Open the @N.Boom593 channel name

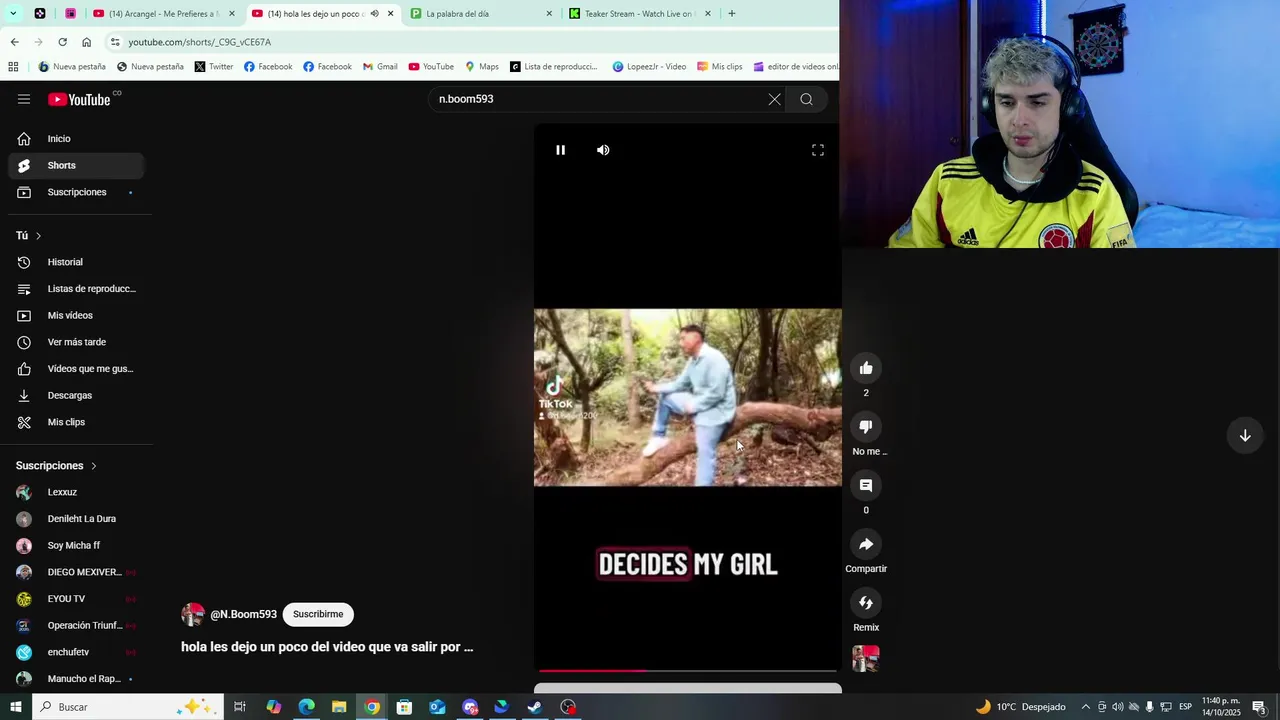tap(243, 614)
